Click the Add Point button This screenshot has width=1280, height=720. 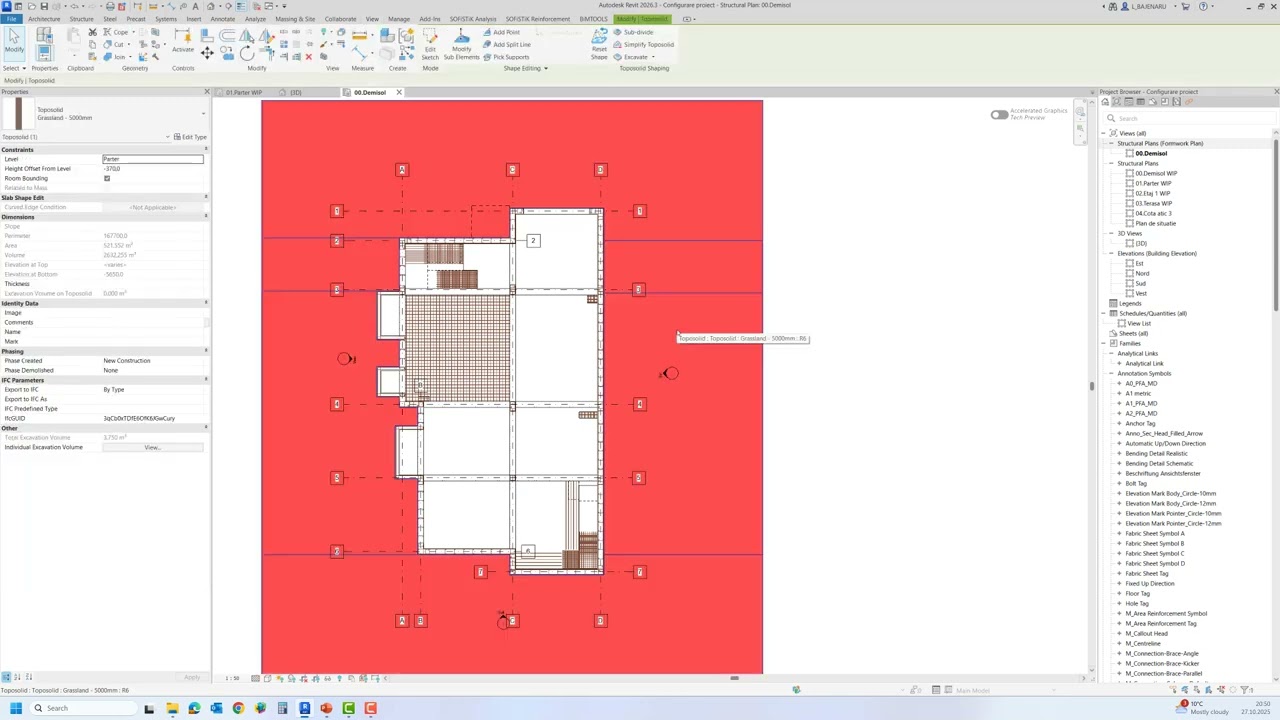pos(501,32)
